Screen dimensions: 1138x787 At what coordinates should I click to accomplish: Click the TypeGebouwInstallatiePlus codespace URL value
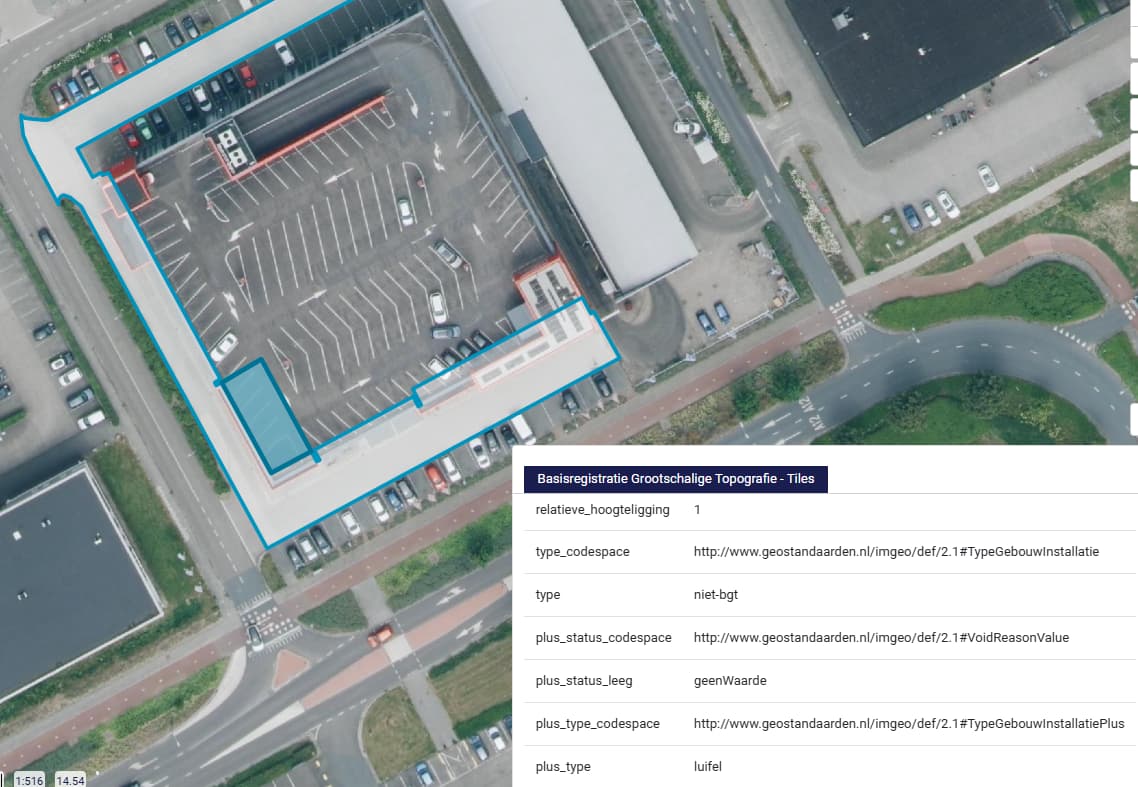(909, 723)
